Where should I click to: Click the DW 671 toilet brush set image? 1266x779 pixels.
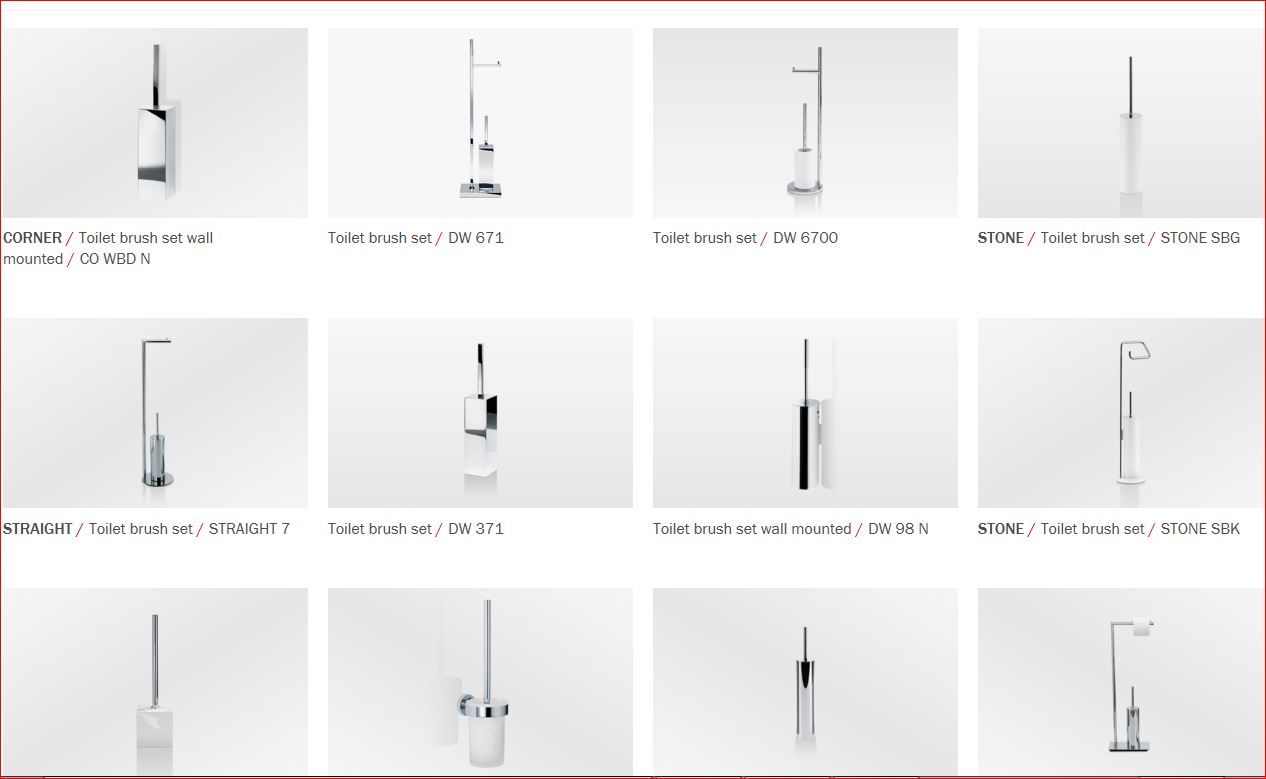[480, 123]
